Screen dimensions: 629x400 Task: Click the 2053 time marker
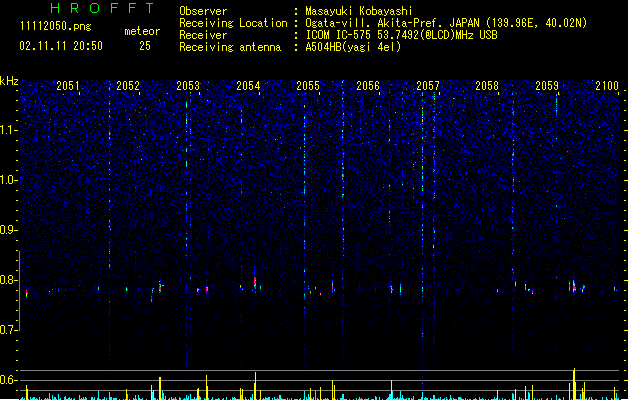(x=188, y=86)
